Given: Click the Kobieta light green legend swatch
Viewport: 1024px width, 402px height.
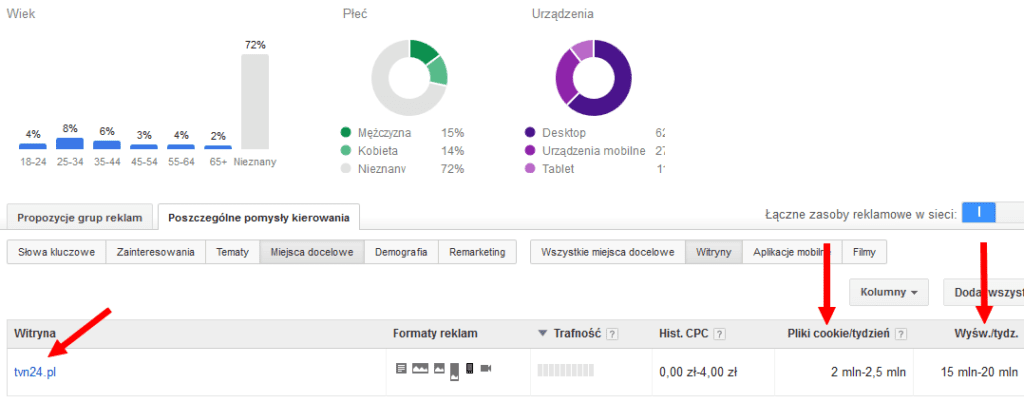Looking at the screenshot, I should (x=345, y=151).
